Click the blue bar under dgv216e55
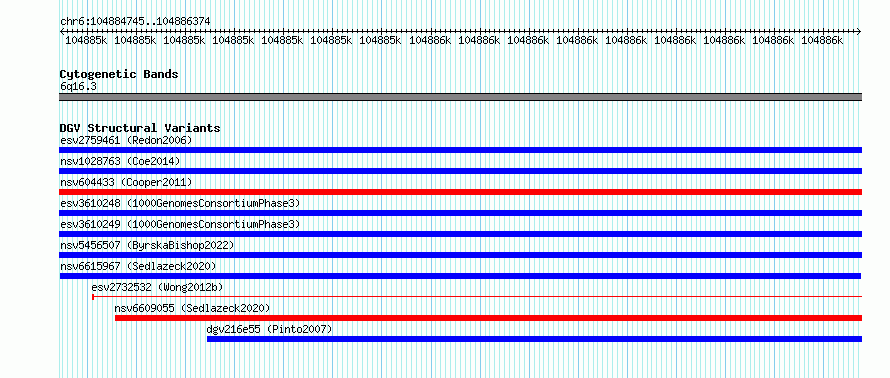 point(534,339)
